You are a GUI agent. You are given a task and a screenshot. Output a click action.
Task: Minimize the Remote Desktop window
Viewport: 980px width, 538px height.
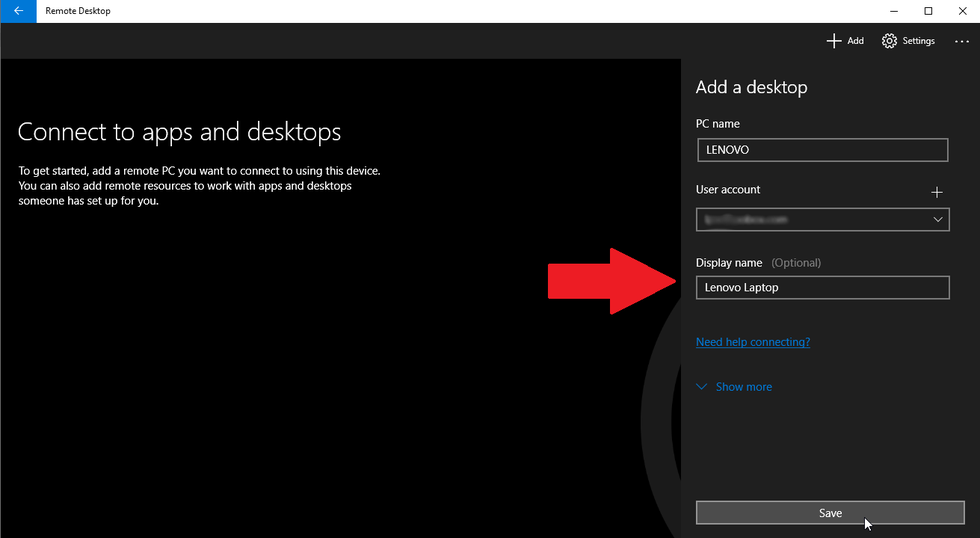click(894, 11)
